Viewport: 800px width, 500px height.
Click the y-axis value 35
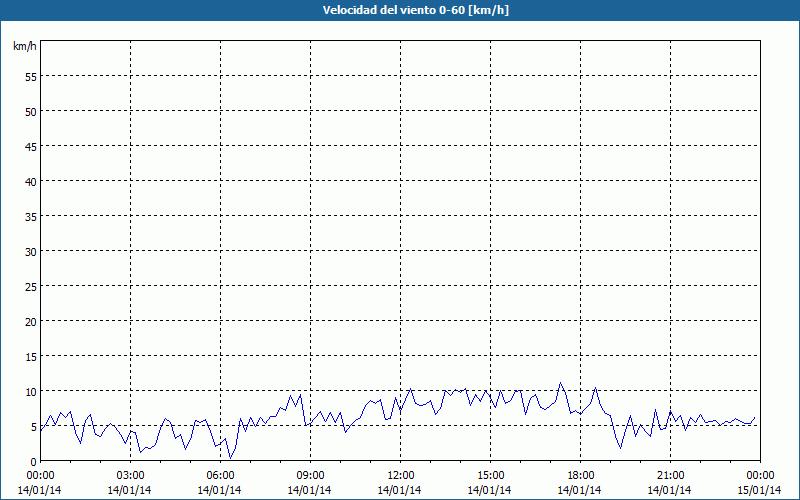point(31,217)
